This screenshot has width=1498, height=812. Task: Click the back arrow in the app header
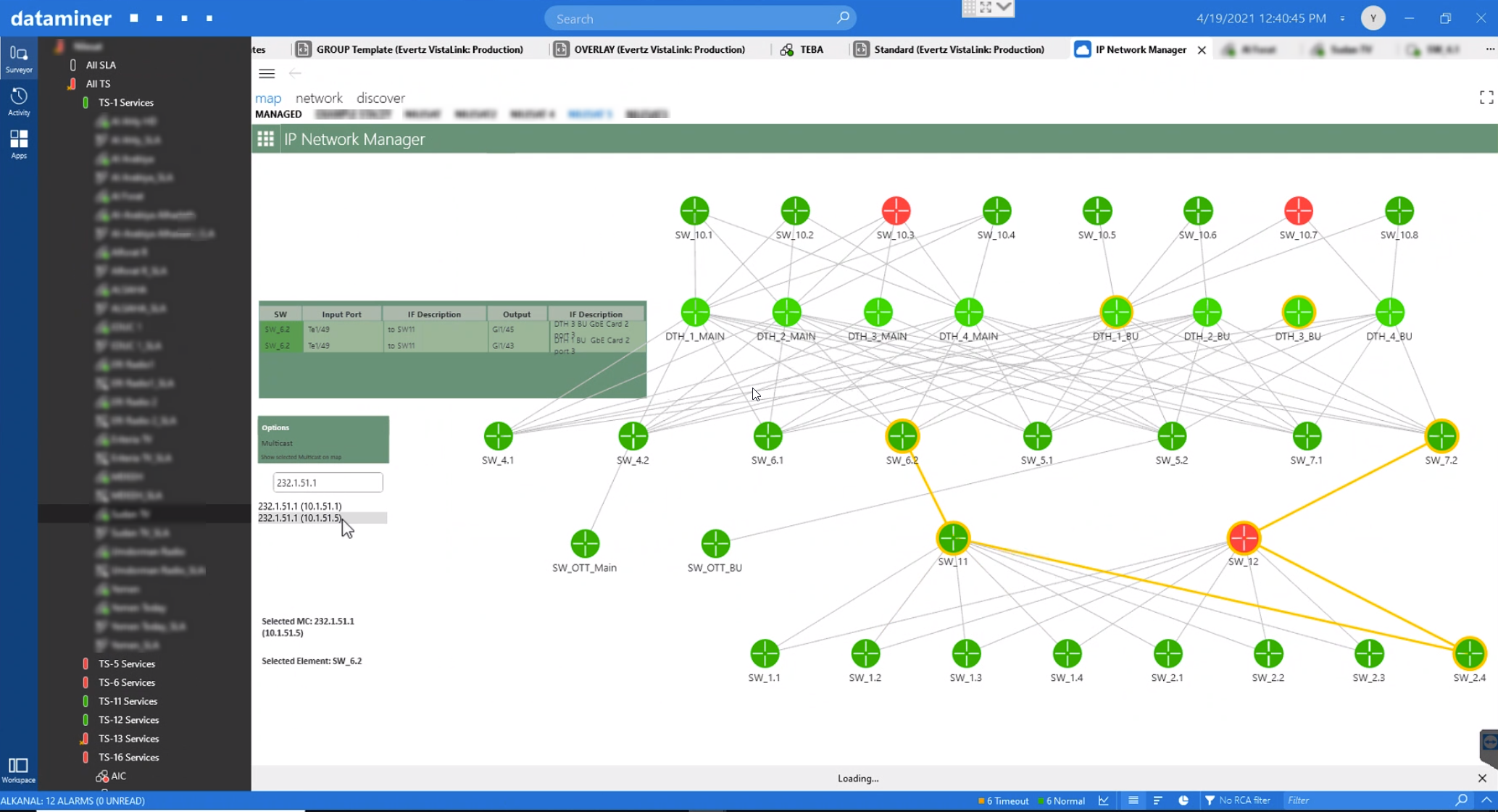(295, 73)
